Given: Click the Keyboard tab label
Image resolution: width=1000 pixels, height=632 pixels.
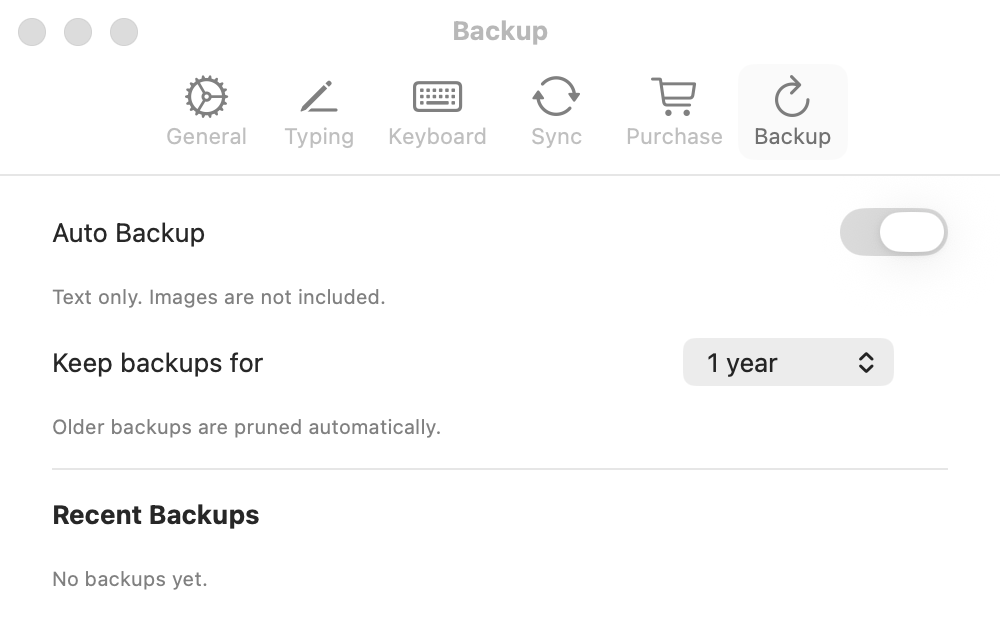Looking at the screenshot, I should point(438,136).
